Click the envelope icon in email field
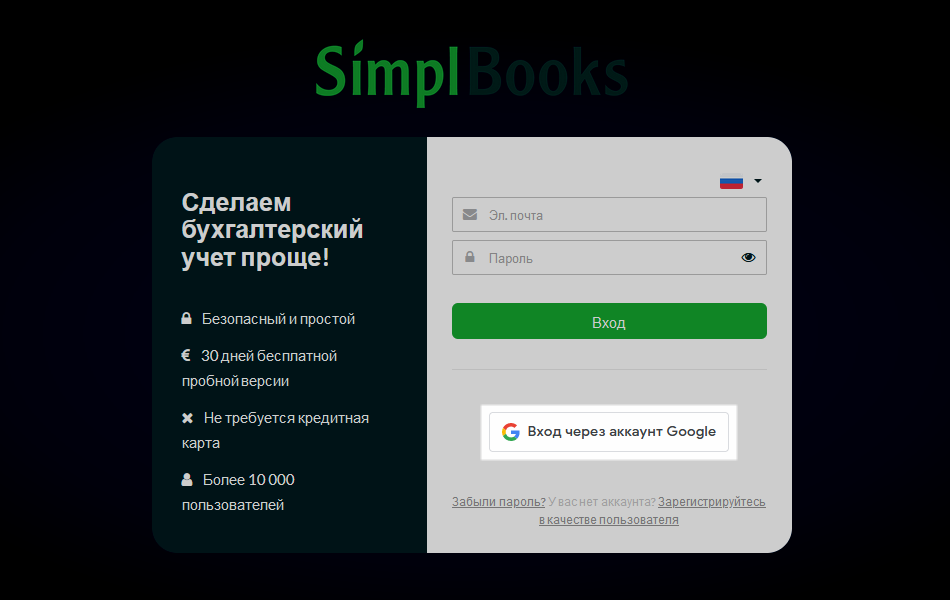Image resolution: width=950 pixels, height=600 pixels. [x=470, y=215]
